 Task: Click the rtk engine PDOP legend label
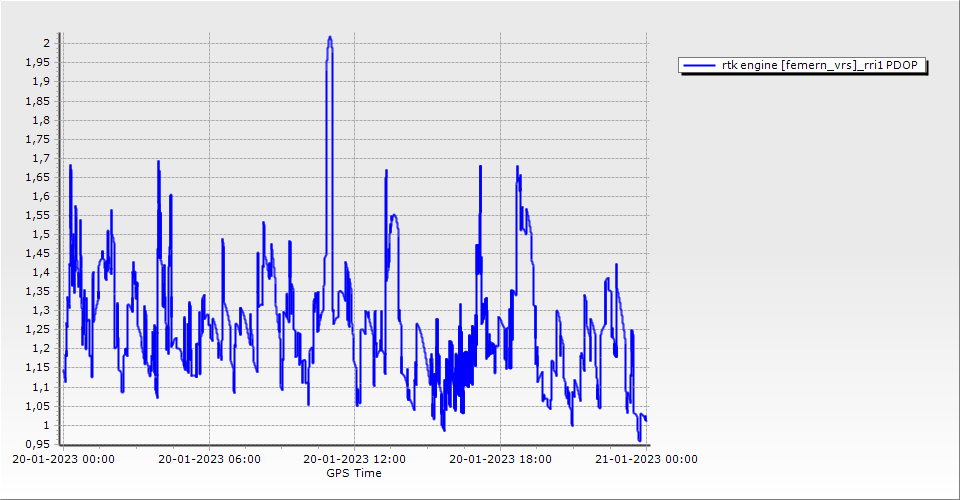(823, 66)
